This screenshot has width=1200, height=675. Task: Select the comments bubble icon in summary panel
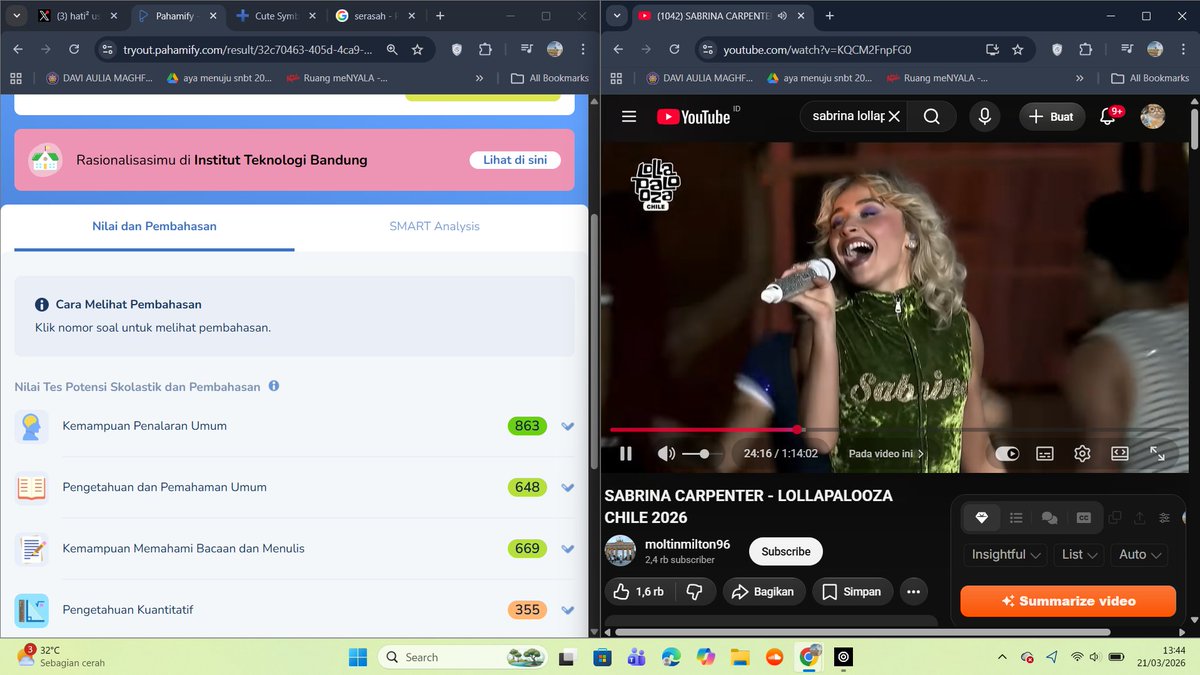pos(1049,517)
